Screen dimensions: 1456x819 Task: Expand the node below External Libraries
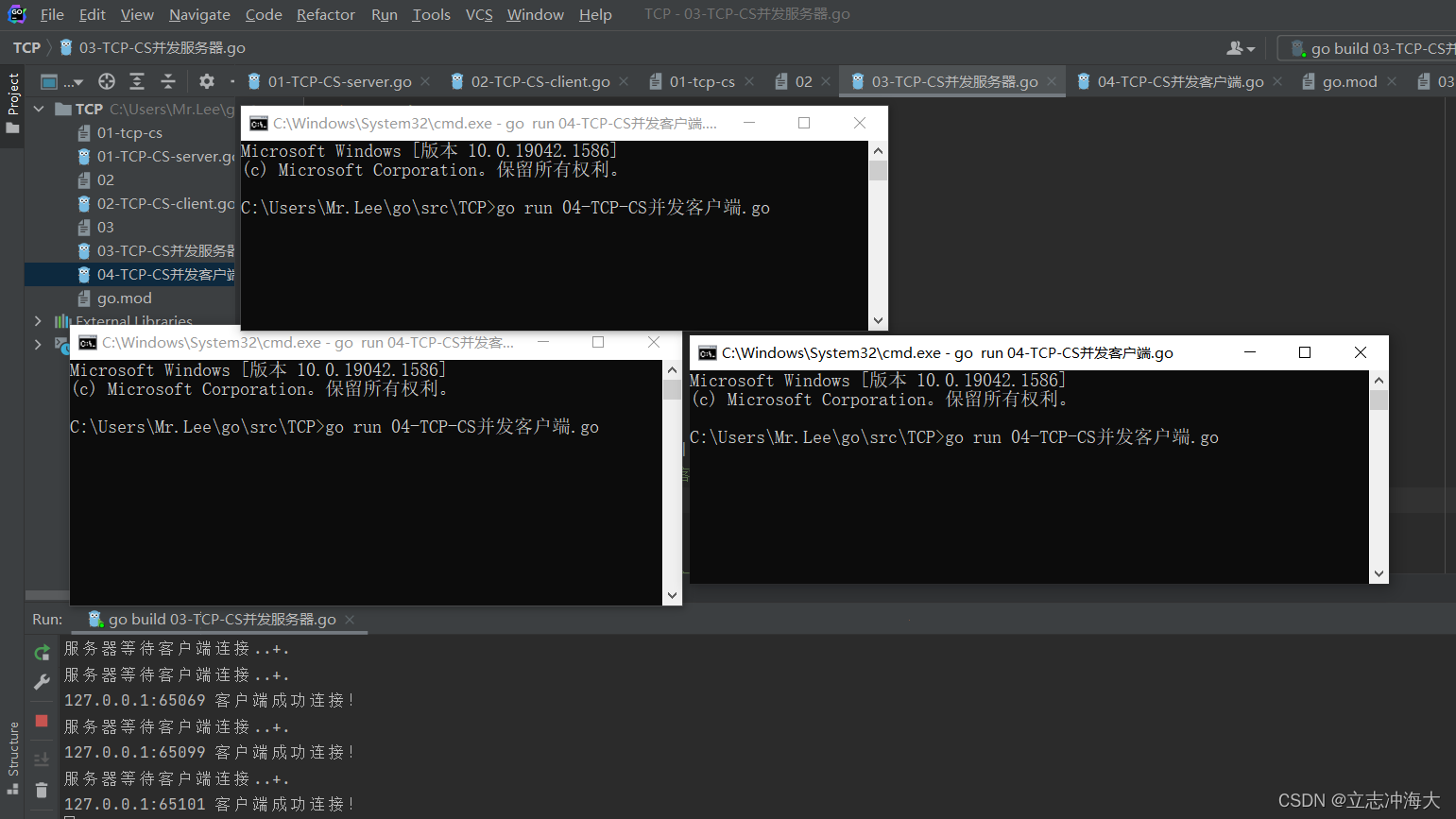(38, 345)
